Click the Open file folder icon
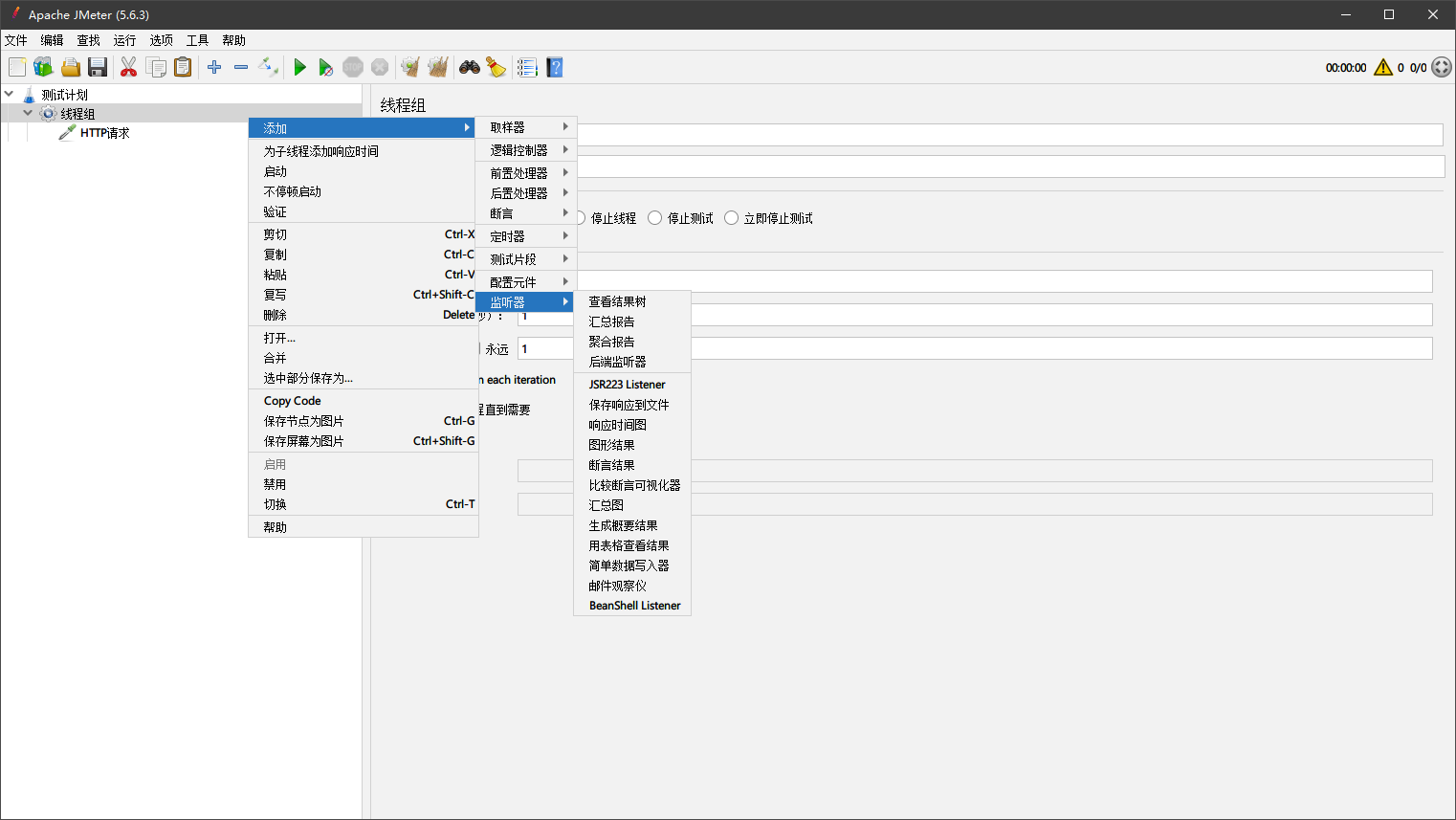 [x=71, y=67]
